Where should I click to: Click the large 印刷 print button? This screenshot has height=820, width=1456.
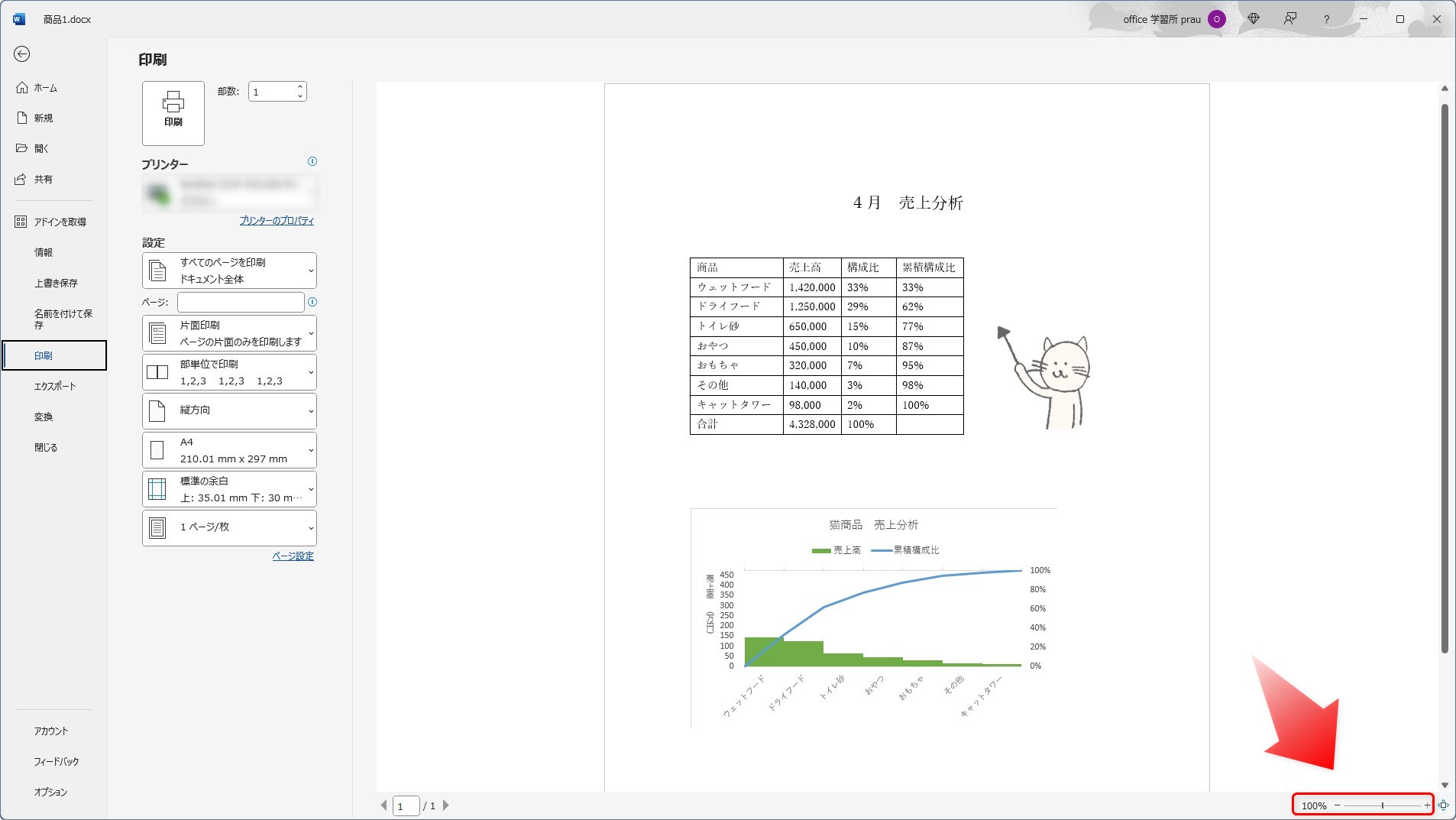click(173, 112)
